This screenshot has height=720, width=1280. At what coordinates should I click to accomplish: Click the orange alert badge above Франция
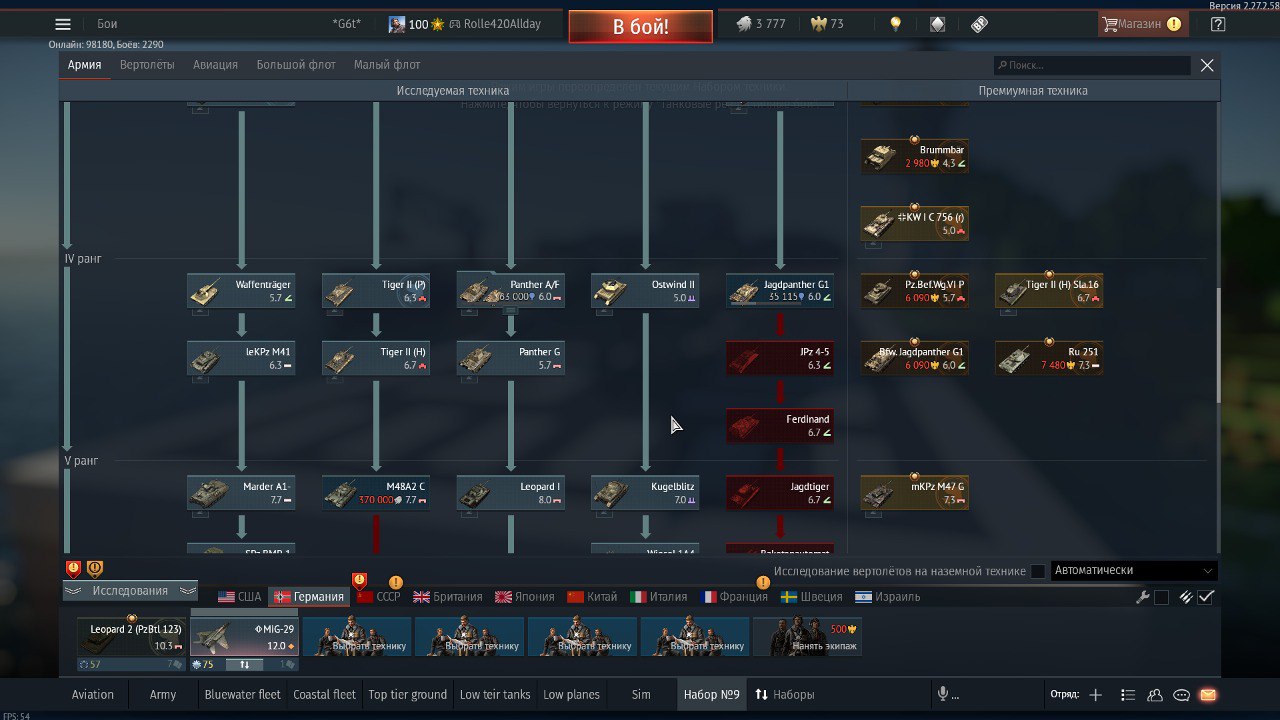[763, 582]
